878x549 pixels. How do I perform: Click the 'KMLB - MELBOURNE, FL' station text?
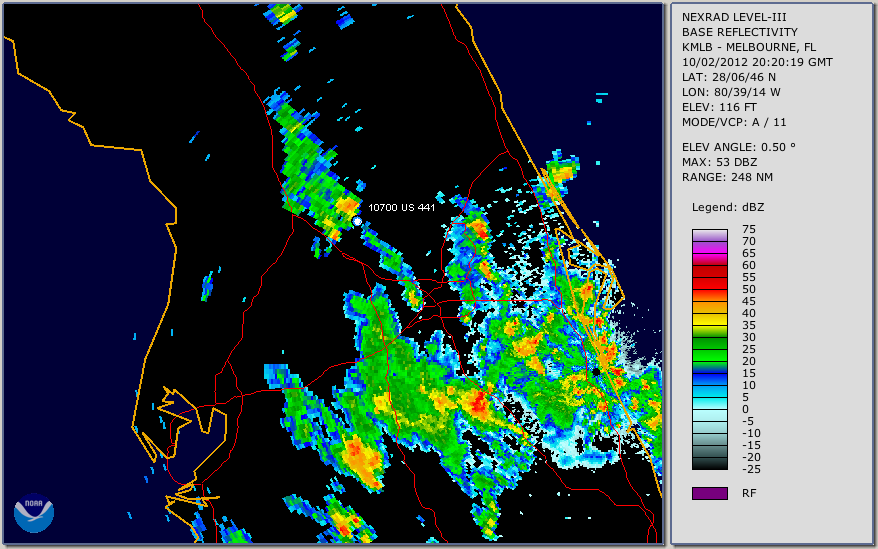(749, 47)
